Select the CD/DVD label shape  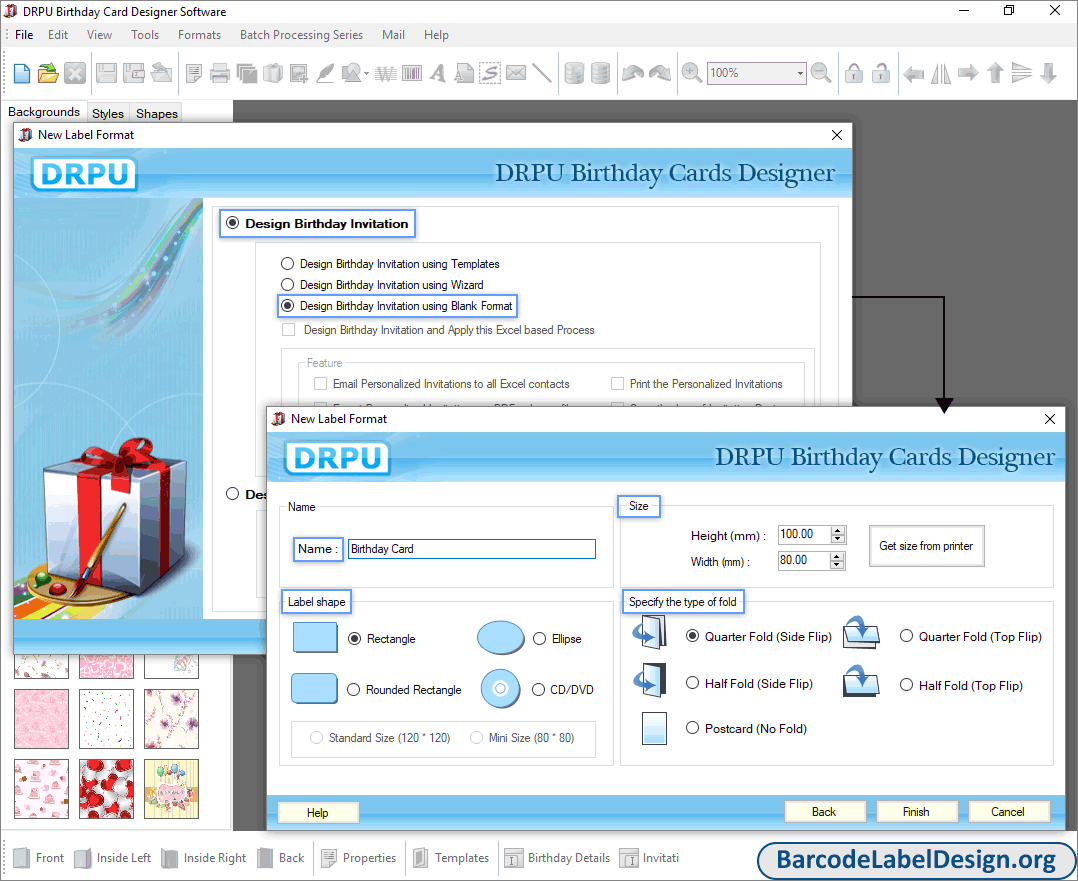538,690
